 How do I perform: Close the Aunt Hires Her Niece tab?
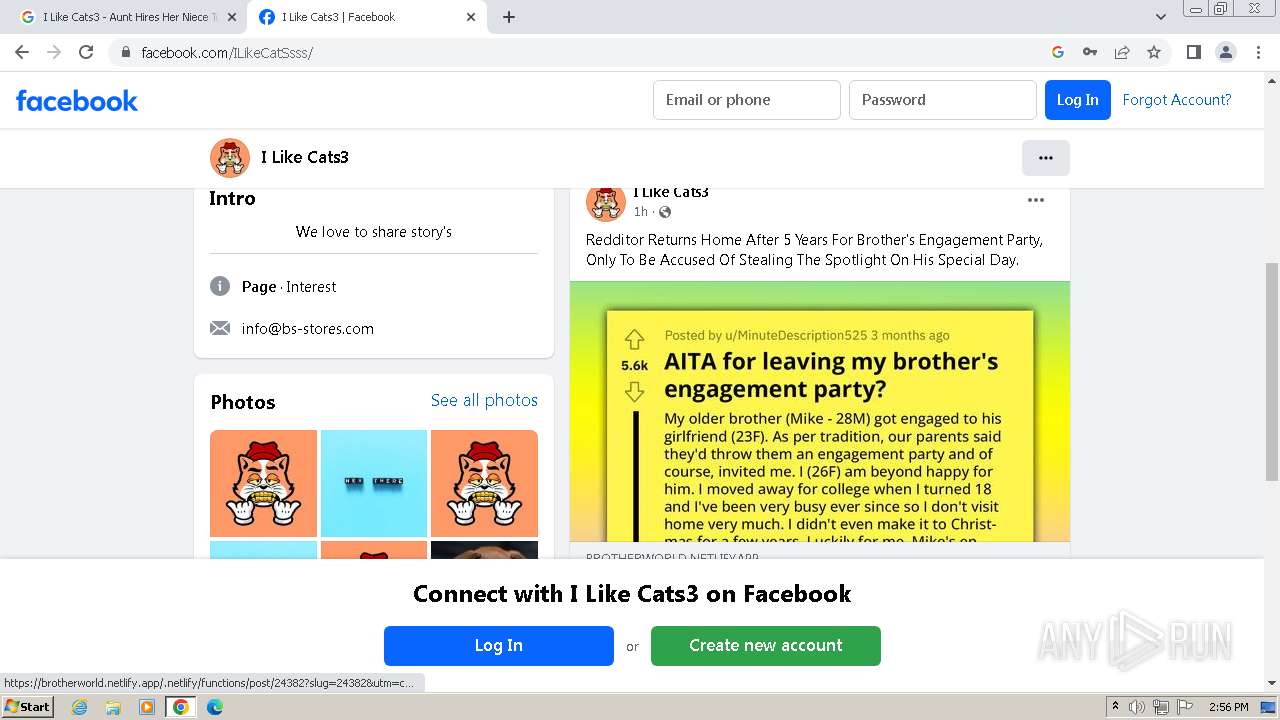(232, 17)
